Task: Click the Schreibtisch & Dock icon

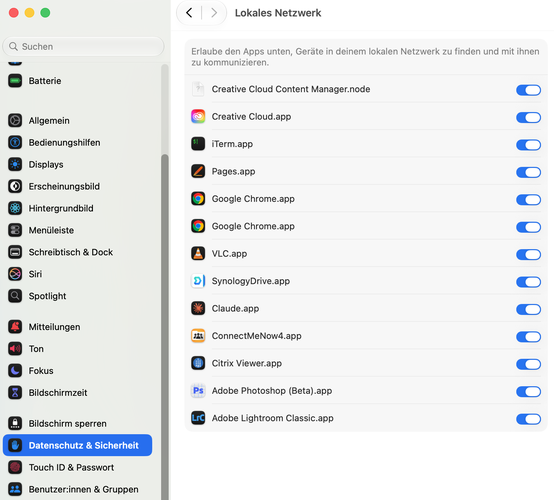Action: 15,252
